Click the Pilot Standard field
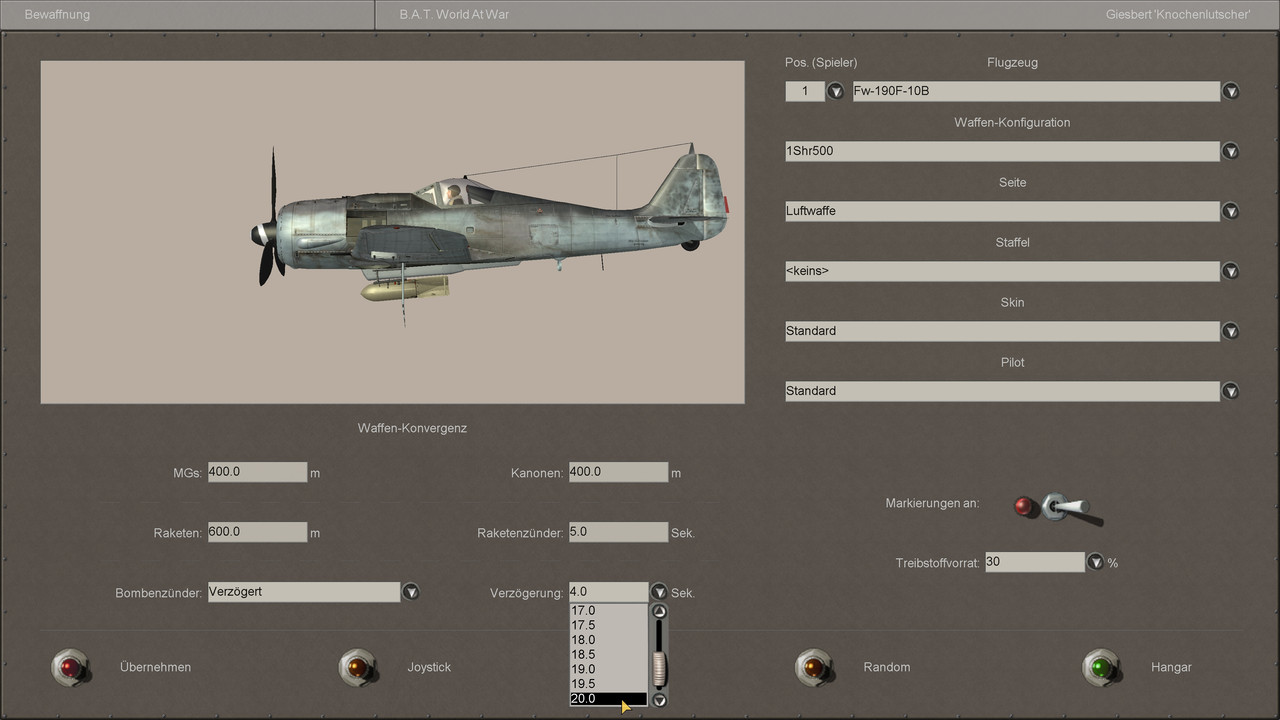 [1002, 391]
